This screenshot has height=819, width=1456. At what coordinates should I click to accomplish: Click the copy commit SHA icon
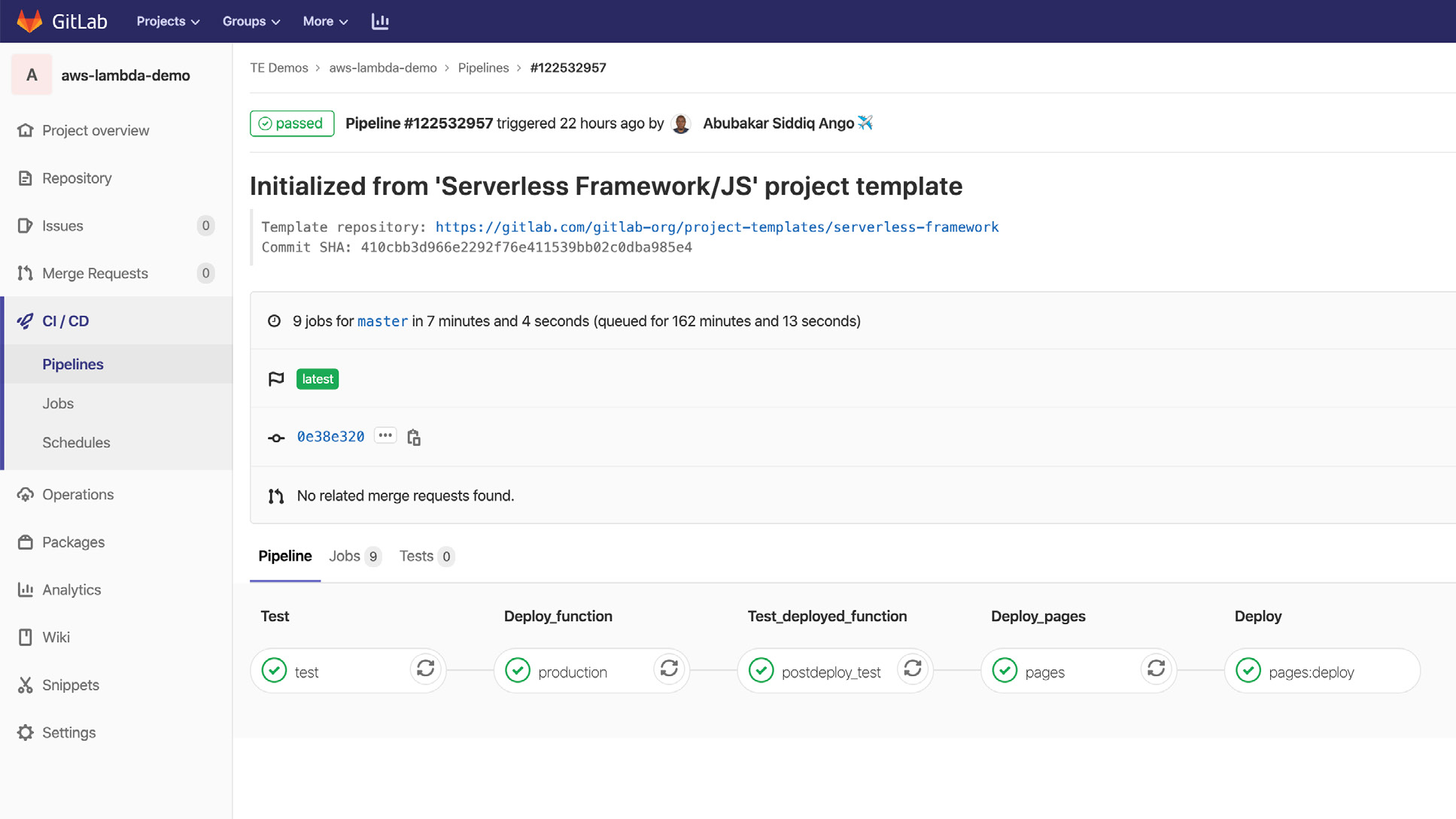tap(413, 437)
